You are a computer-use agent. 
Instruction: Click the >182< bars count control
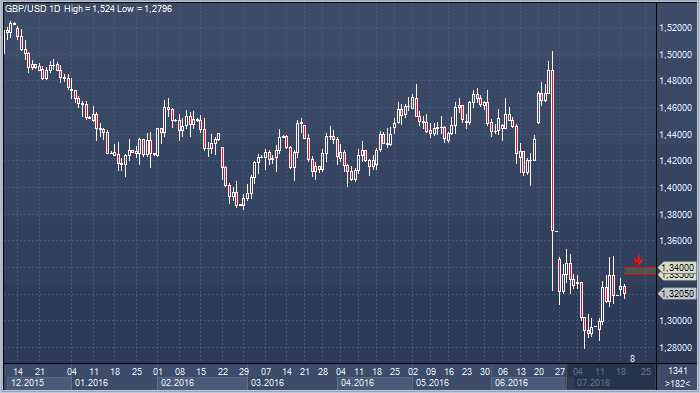click(677, 383)
